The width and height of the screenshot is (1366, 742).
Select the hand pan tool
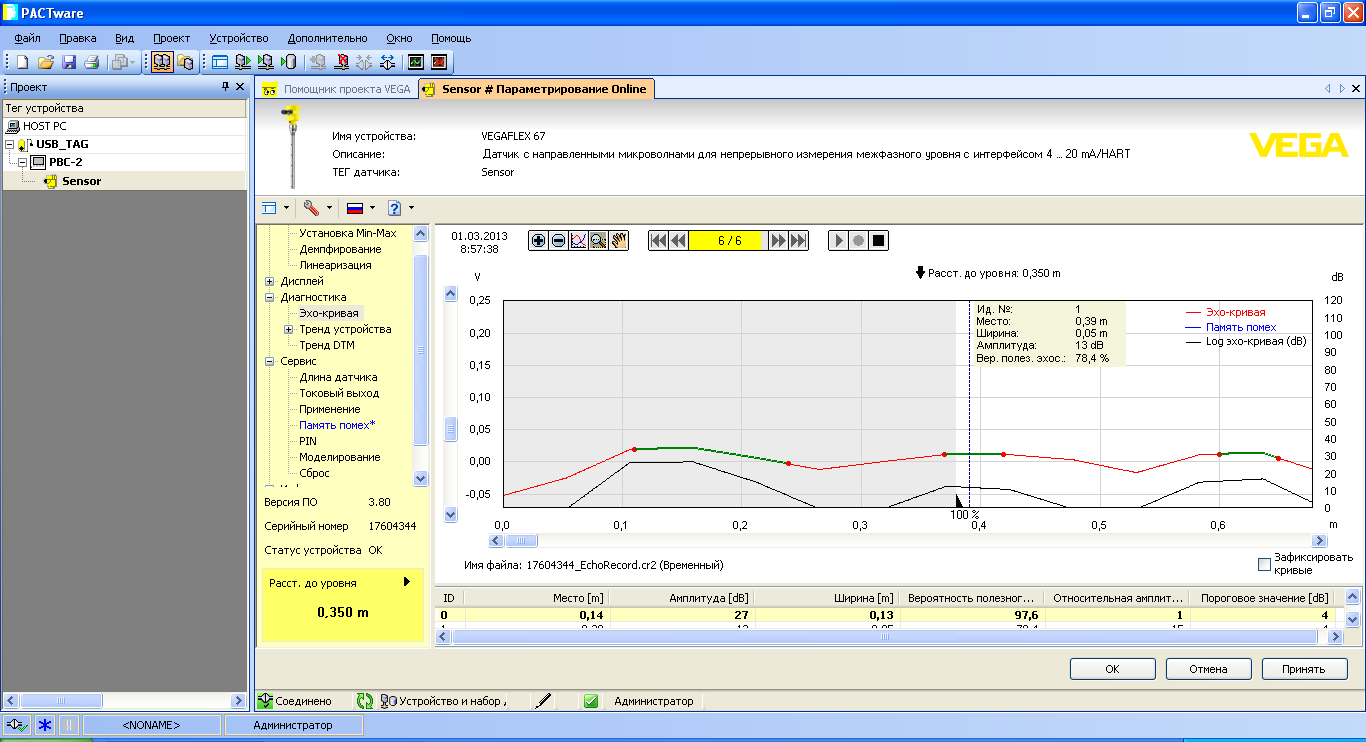(x=618, y=241)
